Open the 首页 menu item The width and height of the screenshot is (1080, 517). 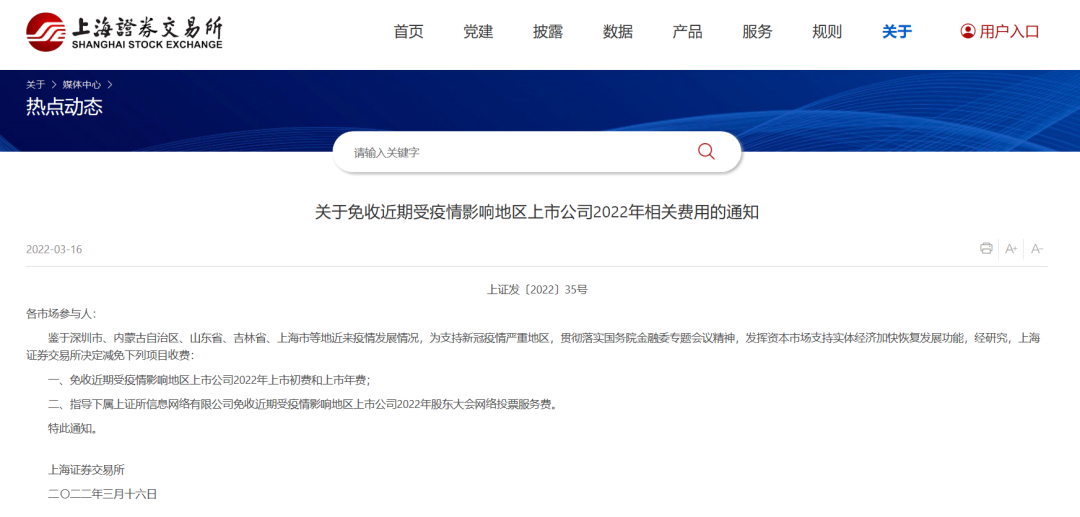[408, 31]
